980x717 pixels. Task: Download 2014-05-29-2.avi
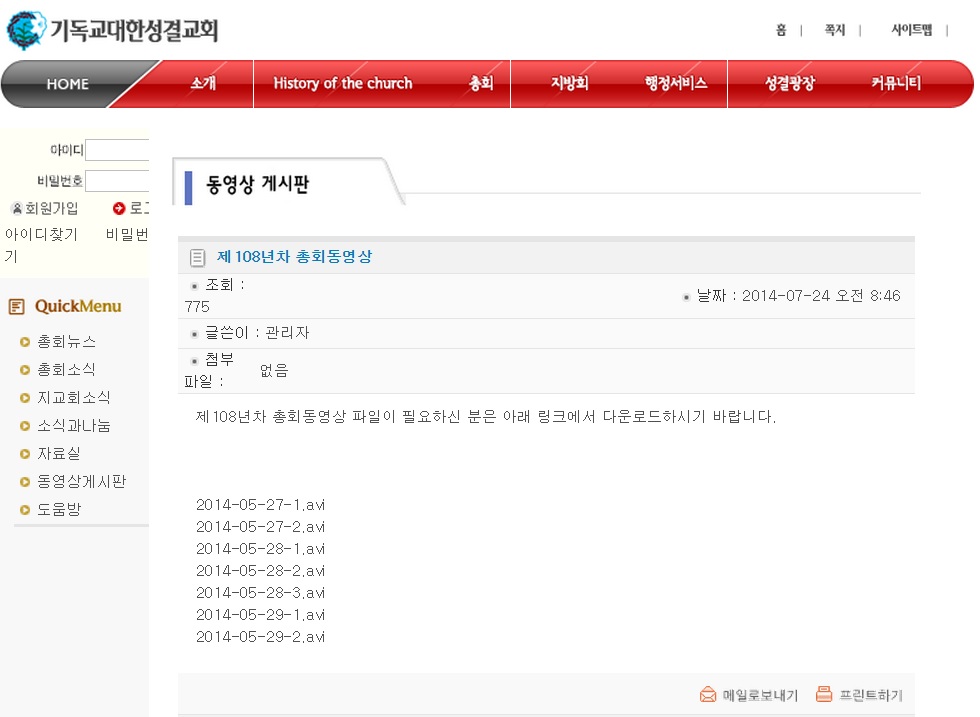pyautogui.click(x=260, y=636)
